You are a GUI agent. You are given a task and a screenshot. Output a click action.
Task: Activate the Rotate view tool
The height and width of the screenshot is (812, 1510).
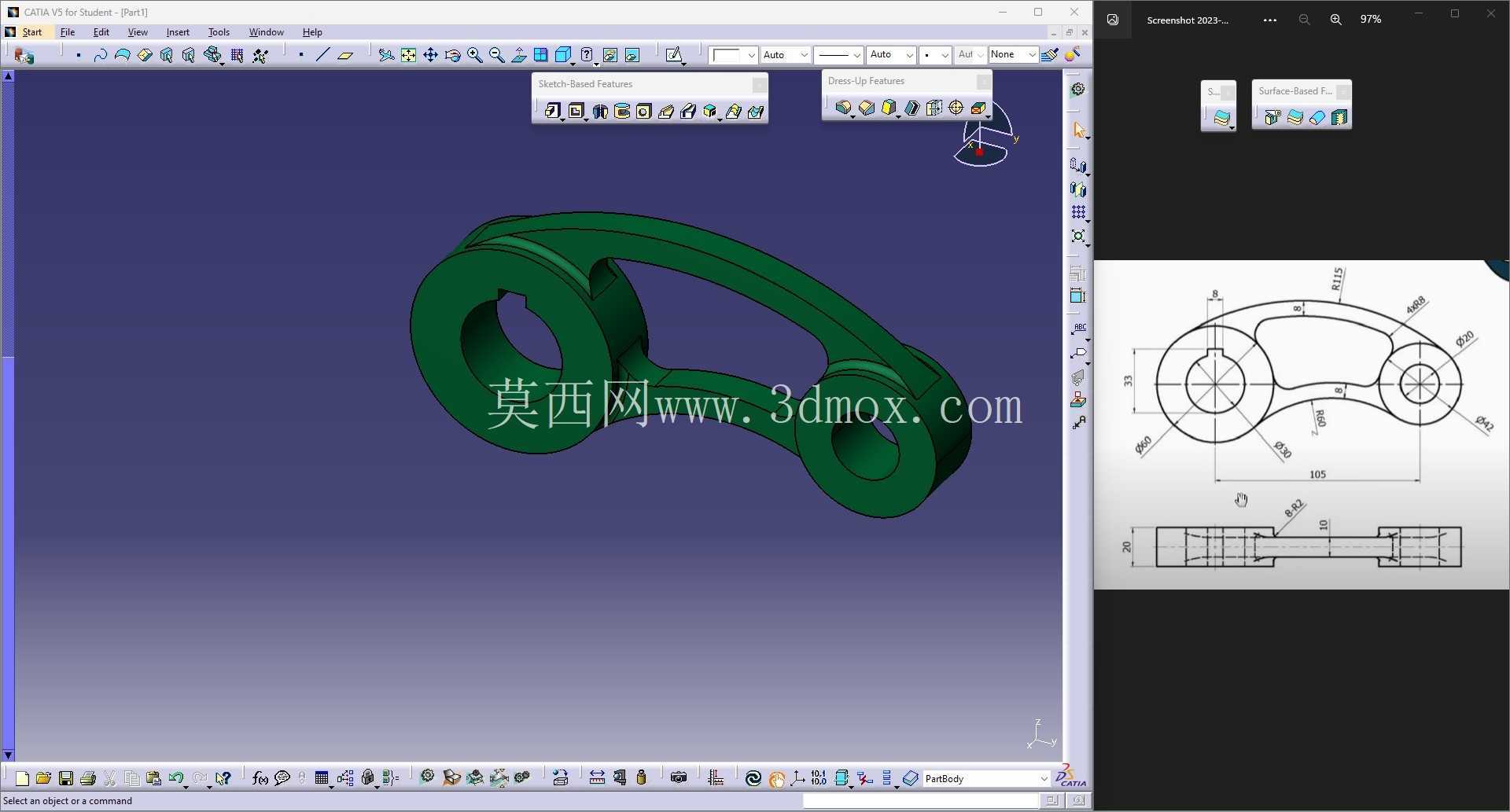(x=452, y=55)
